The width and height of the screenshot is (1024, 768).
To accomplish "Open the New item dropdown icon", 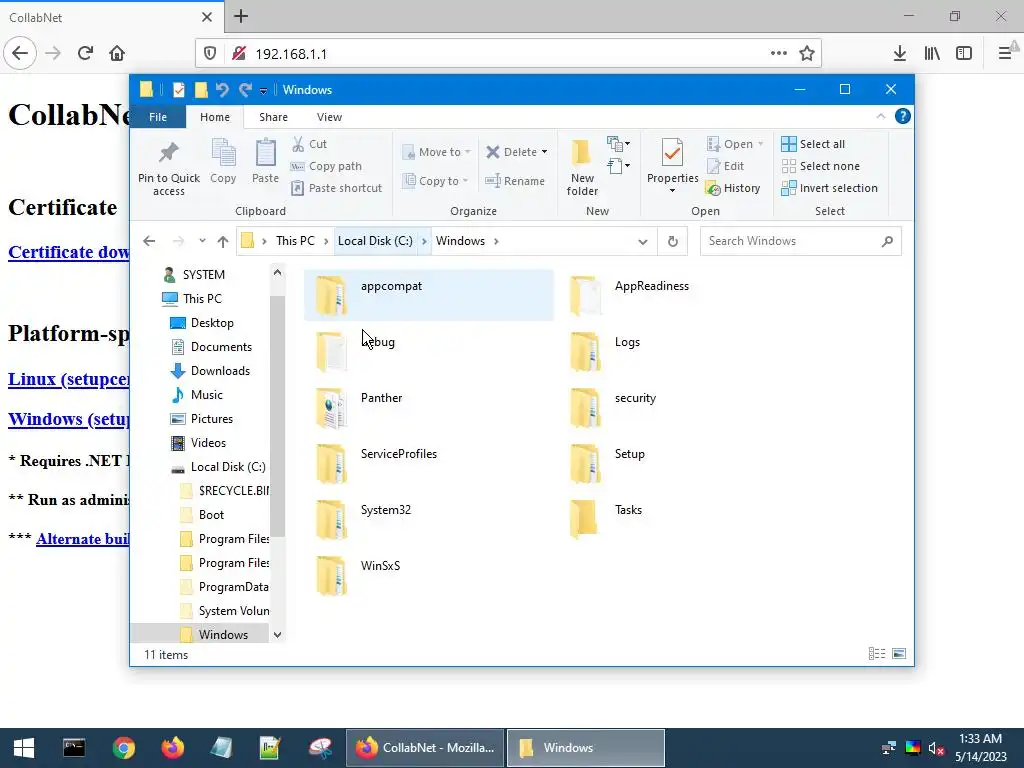I will 618,144.
